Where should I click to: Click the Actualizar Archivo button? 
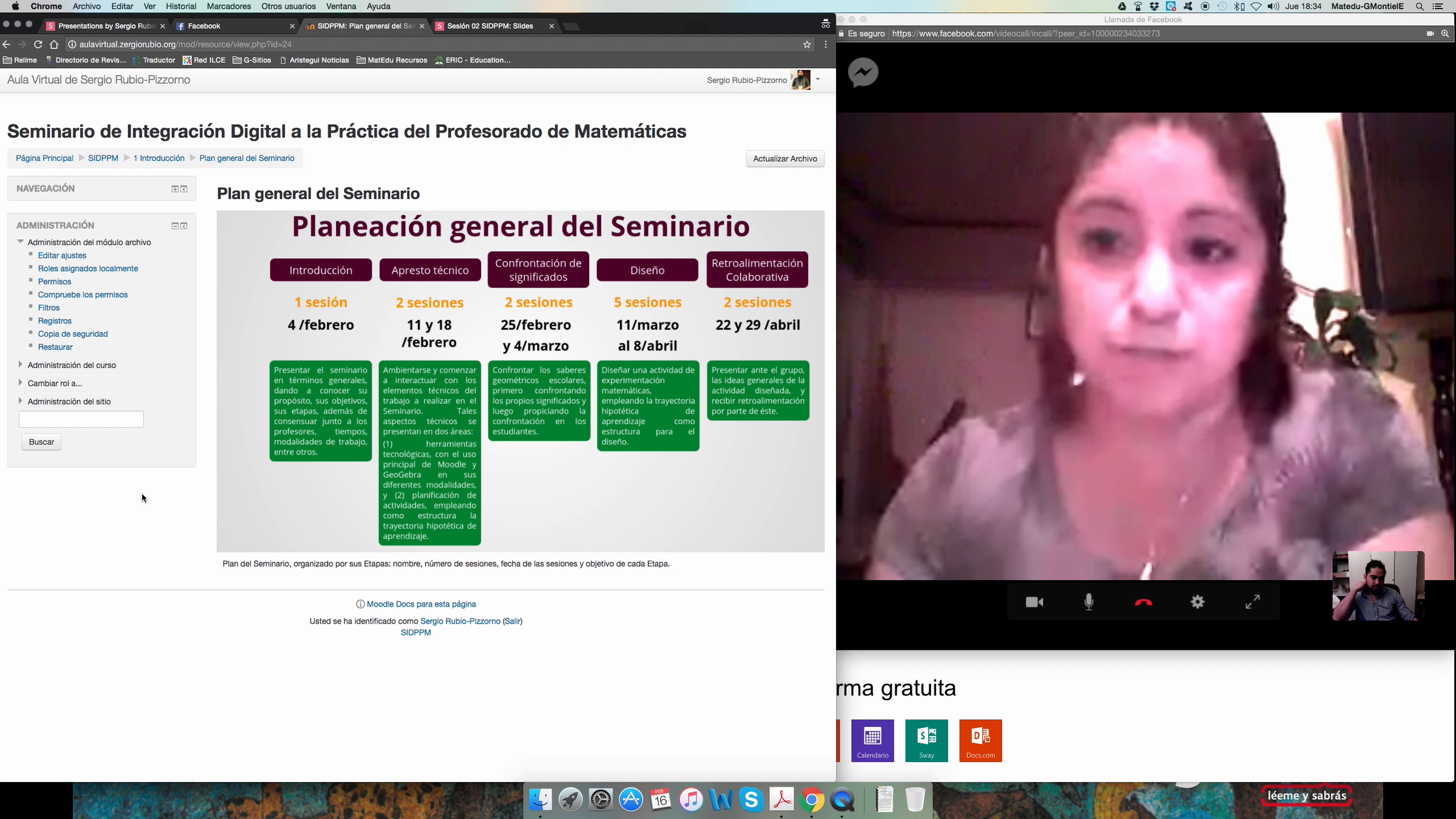click(784, 159)
